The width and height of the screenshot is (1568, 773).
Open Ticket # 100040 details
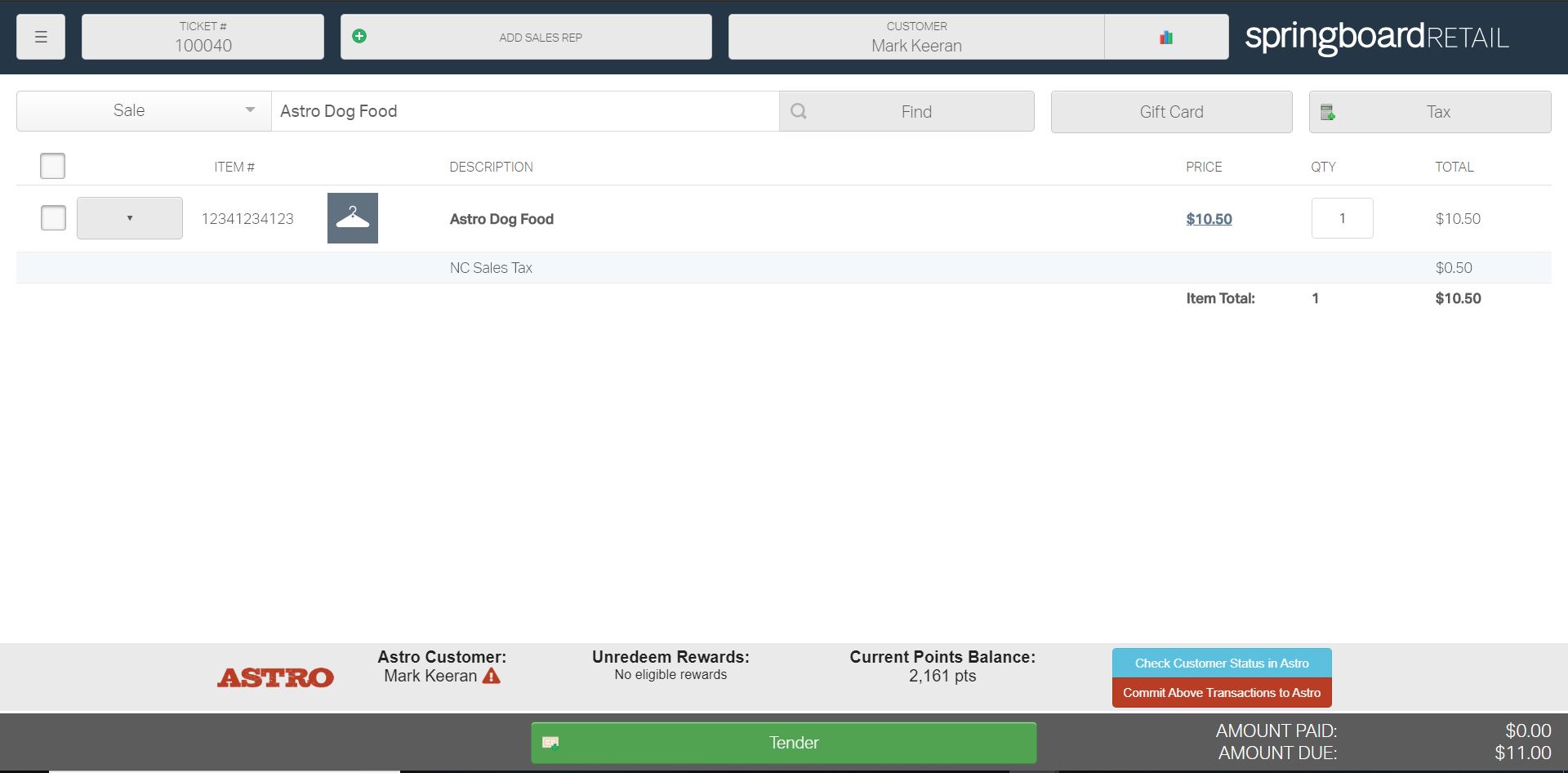click(203, 37)
